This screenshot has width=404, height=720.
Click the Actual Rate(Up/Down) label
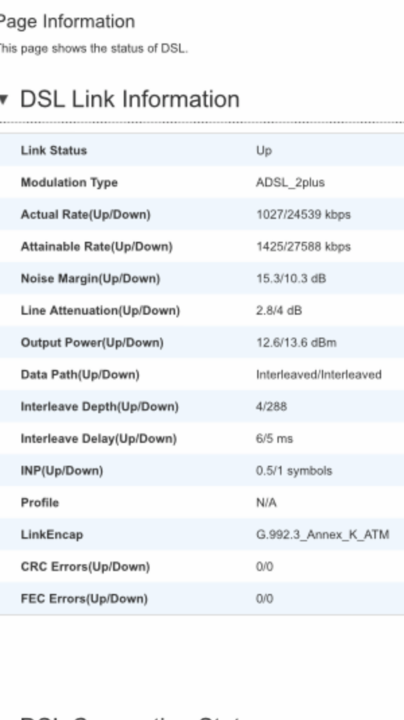click(x=85, y=215)
